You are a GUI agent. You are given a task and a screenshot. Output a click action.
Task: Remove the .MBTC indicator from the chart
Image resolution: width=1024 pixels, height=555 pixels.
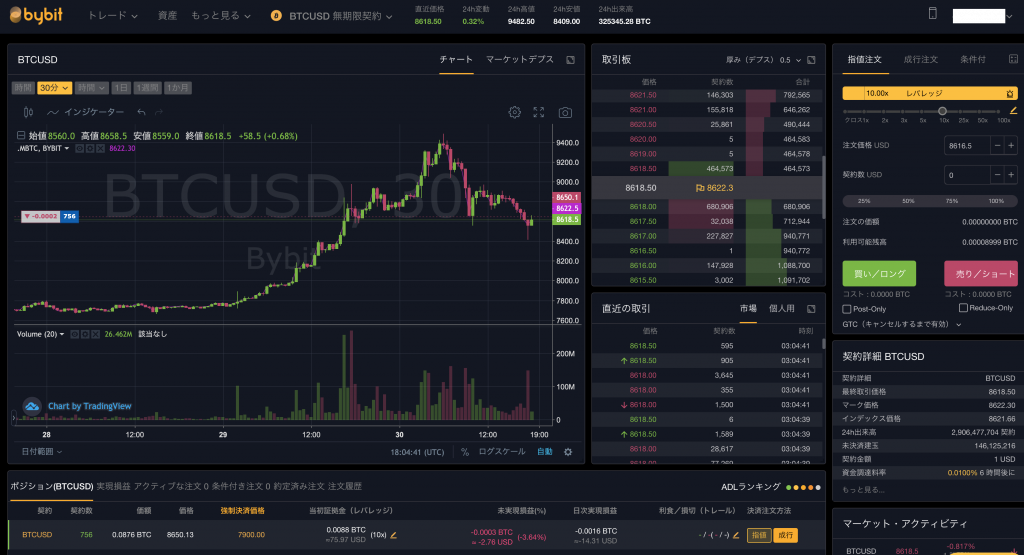tap(100, 149)
